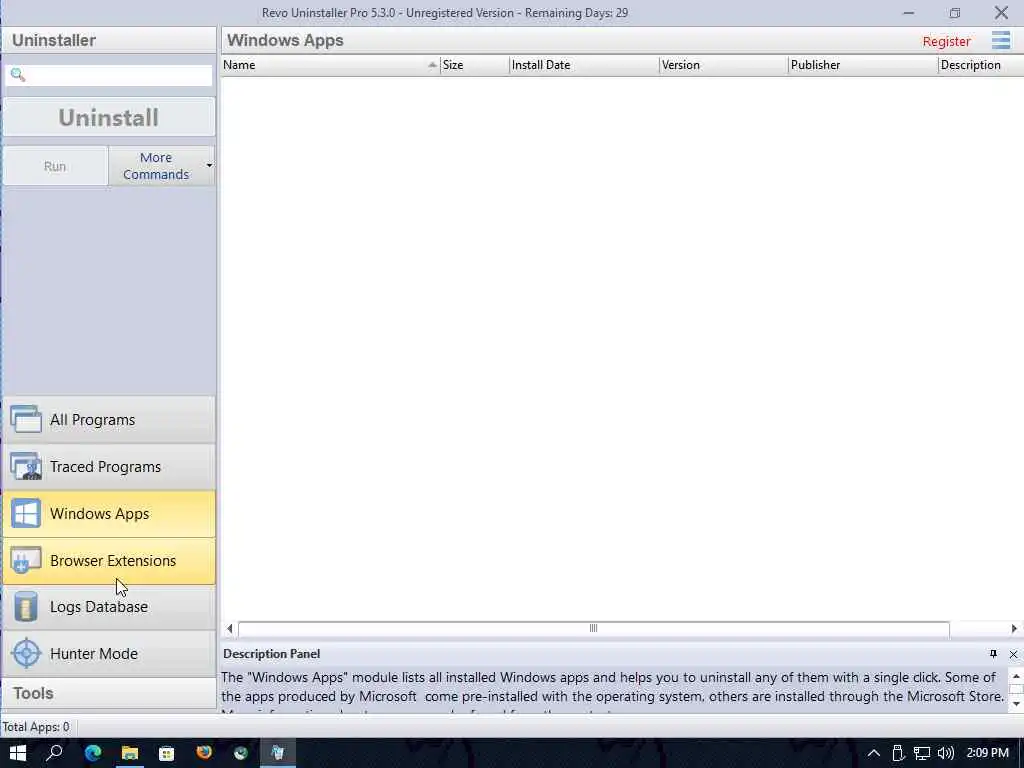Open the Logs Database module
1024x768 pixels.
108,607
